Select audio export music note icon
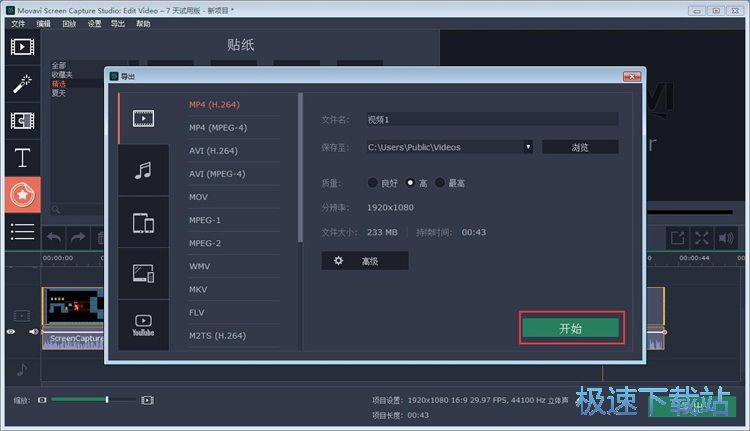The height and width of the screenshot is (431, 750). (143, 170)
